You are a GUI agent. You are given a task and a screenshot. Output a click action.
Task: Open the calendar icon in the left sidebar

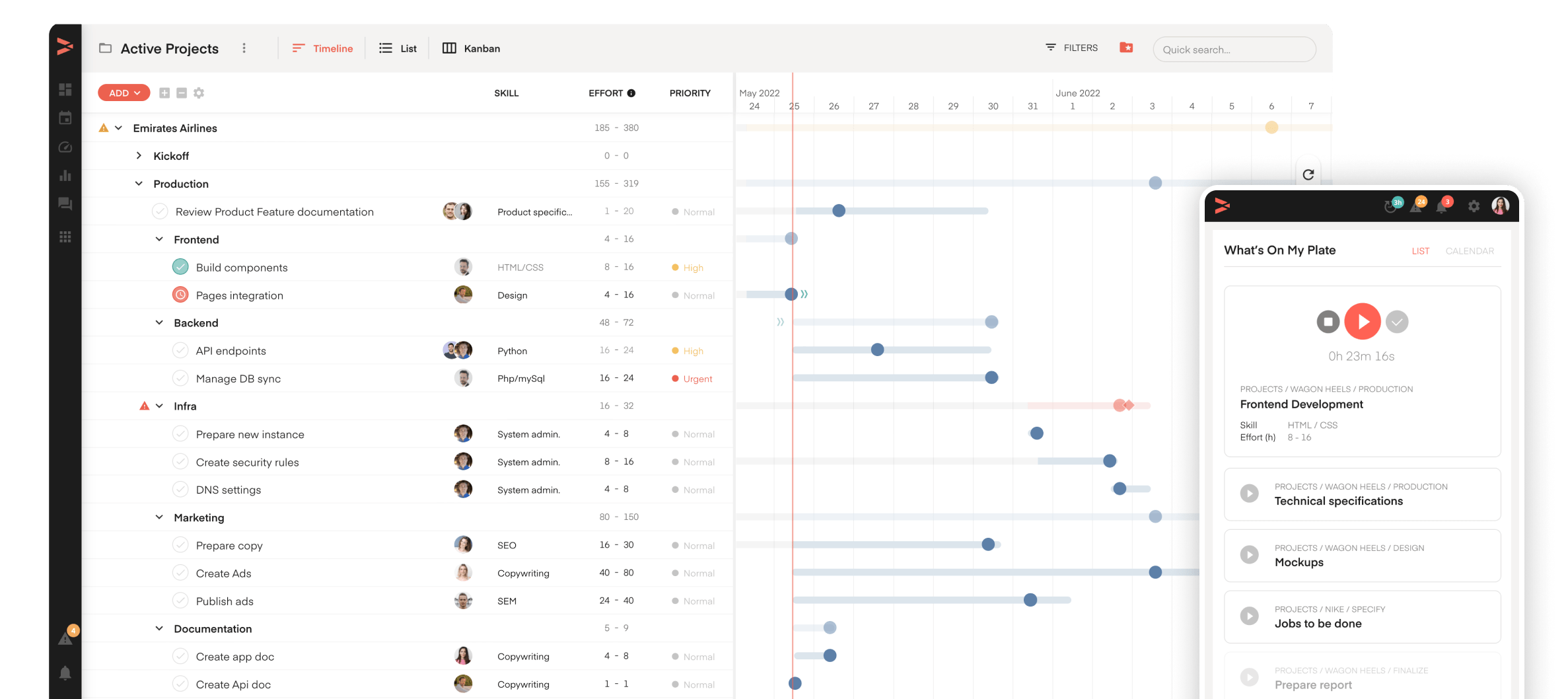click(65, 118)
